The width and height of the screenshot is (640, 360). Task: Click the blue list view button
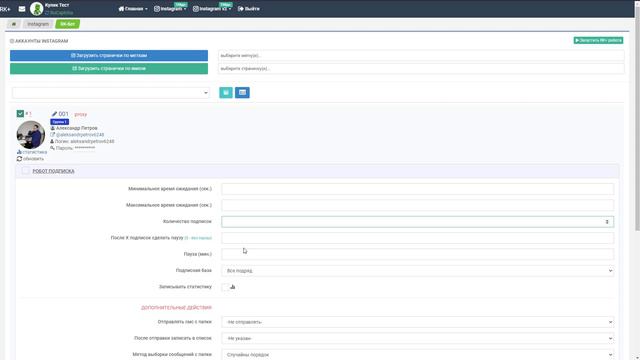click(242, 93)
